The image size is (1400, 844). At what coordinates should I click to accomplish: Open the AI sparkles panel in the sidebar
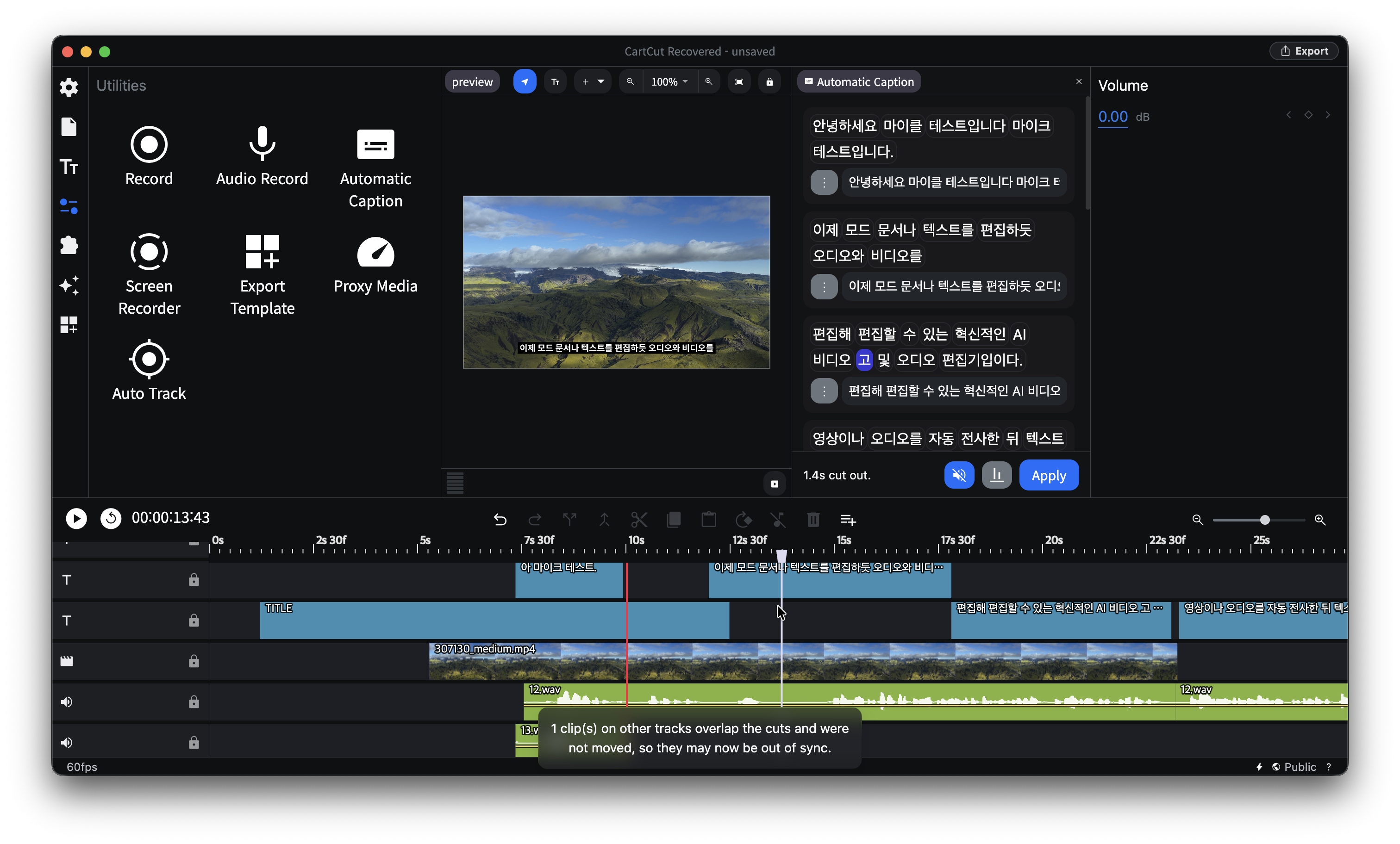(69, 285)
